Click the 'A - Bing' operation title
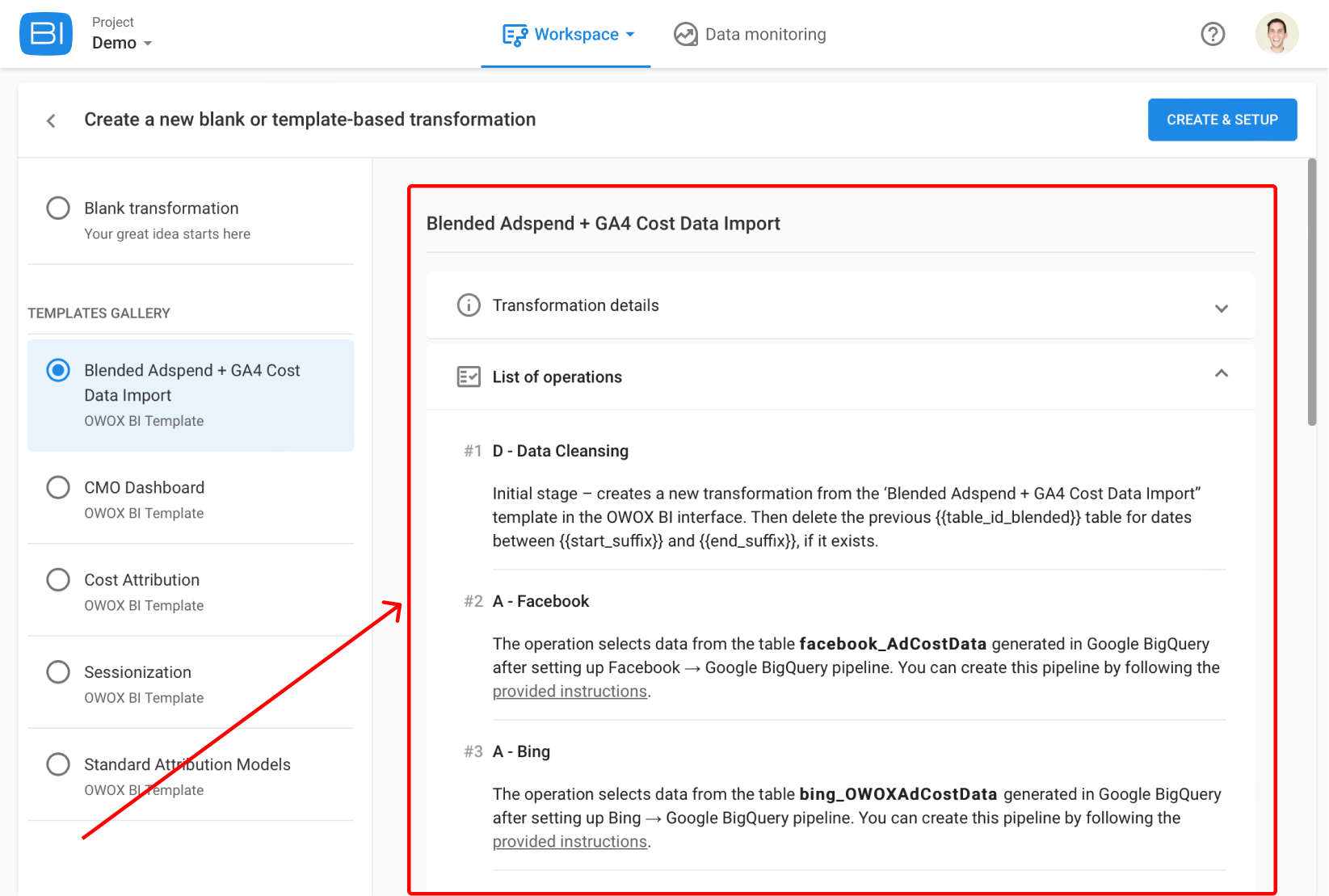The image size is (1329, 896). pyautogui.click(x=521, y=751)
